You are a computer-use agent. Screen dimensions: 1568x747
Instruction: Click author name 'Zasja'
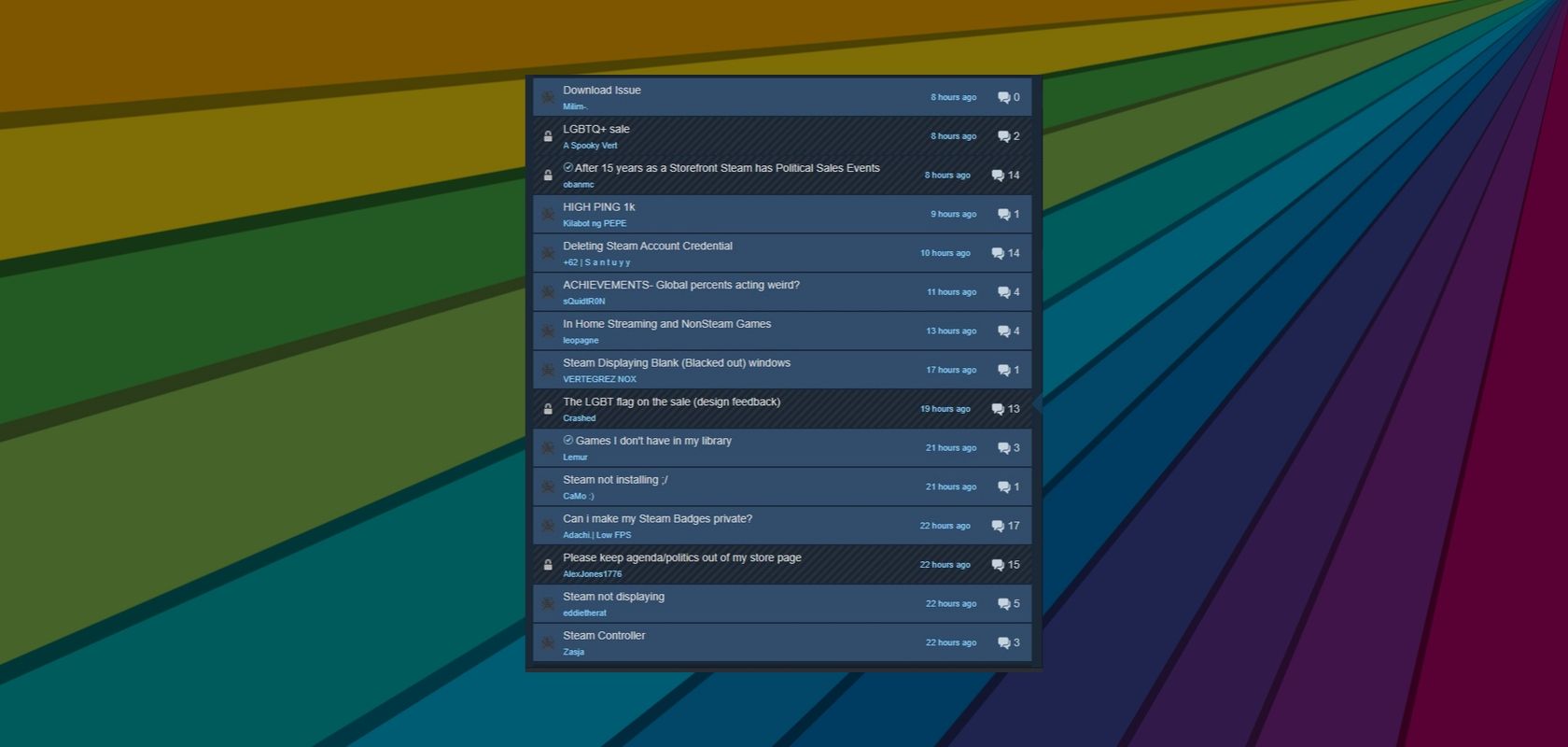(x=573, y=652)
